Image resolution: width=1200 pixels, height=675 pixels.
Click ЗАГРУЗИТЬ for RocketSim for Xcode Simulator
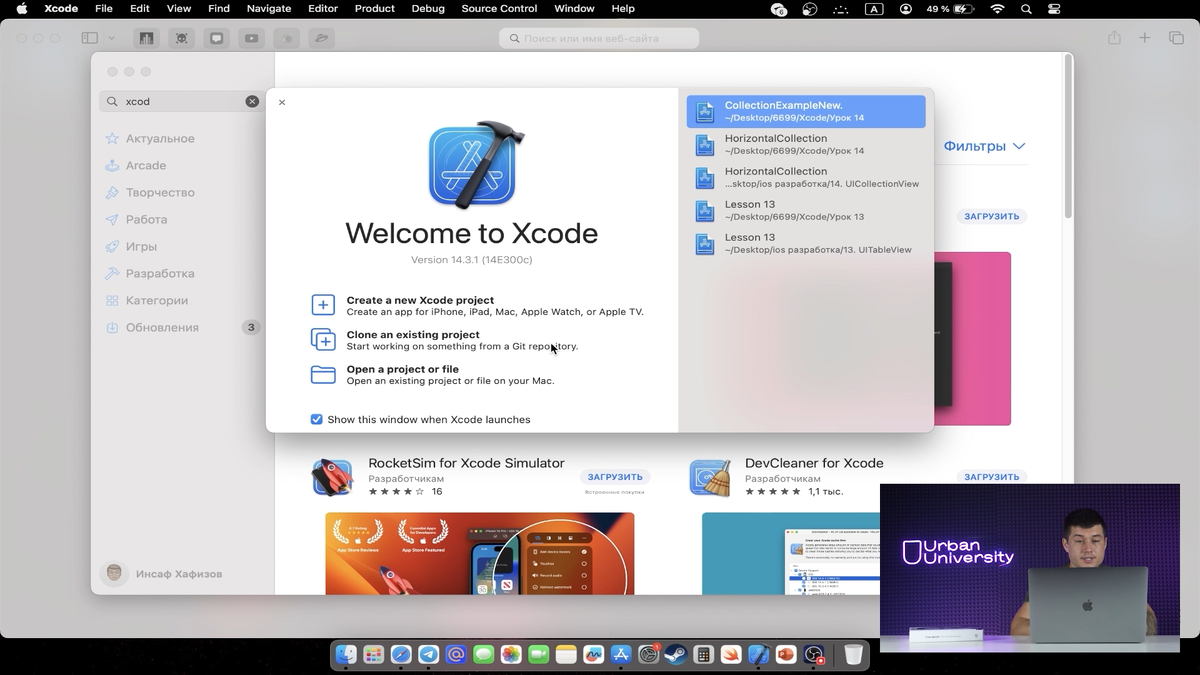click(614, 477)
